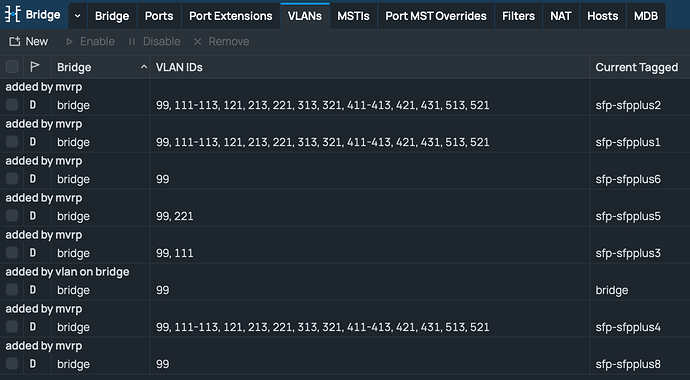Click the Bridge name cell in sfp-sfpplus5 row
This screenshot has width=690, height=380.
pos(73,216)
